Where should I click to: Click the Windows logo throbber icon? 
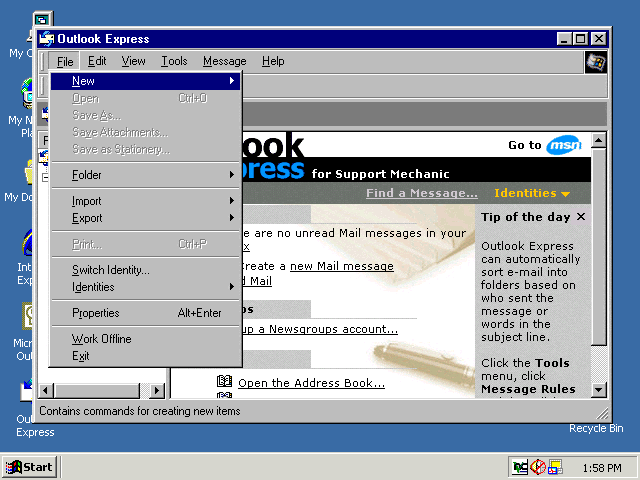point(596,62)
